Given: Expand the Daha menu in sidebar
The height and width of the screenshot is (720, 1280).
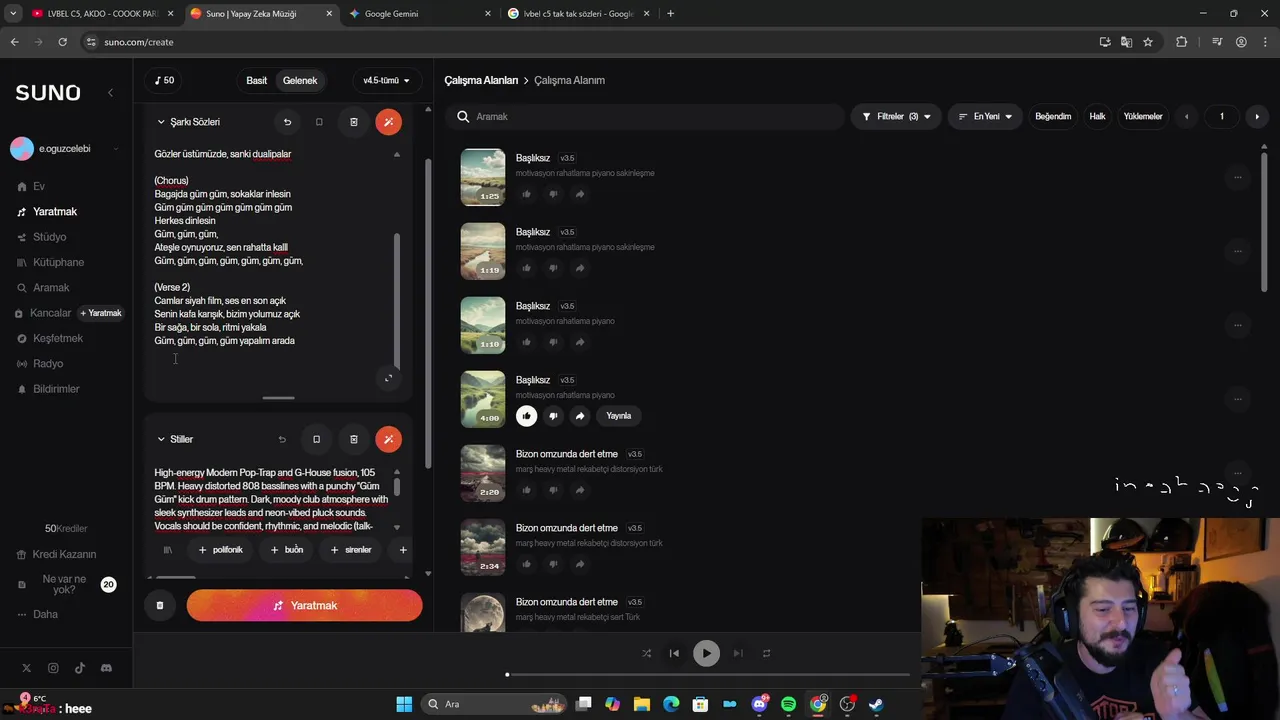Looking at the screenshot, I should point(38,614).
